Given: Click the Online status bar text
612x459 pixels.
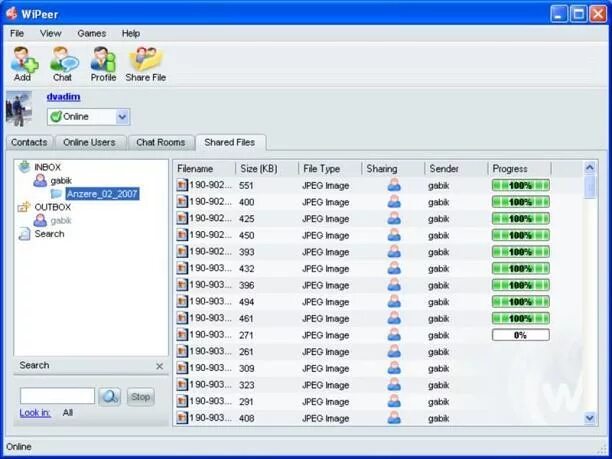Looking at the screenshot, I should point(19,447).
